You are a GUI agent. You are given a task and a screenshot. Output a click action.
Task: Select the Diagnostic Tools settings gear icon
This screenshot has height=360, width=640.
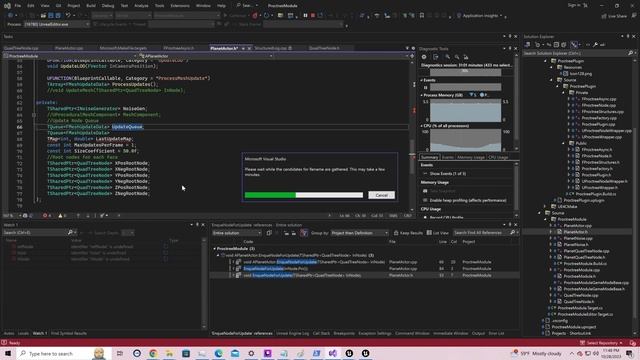[424, 57]
